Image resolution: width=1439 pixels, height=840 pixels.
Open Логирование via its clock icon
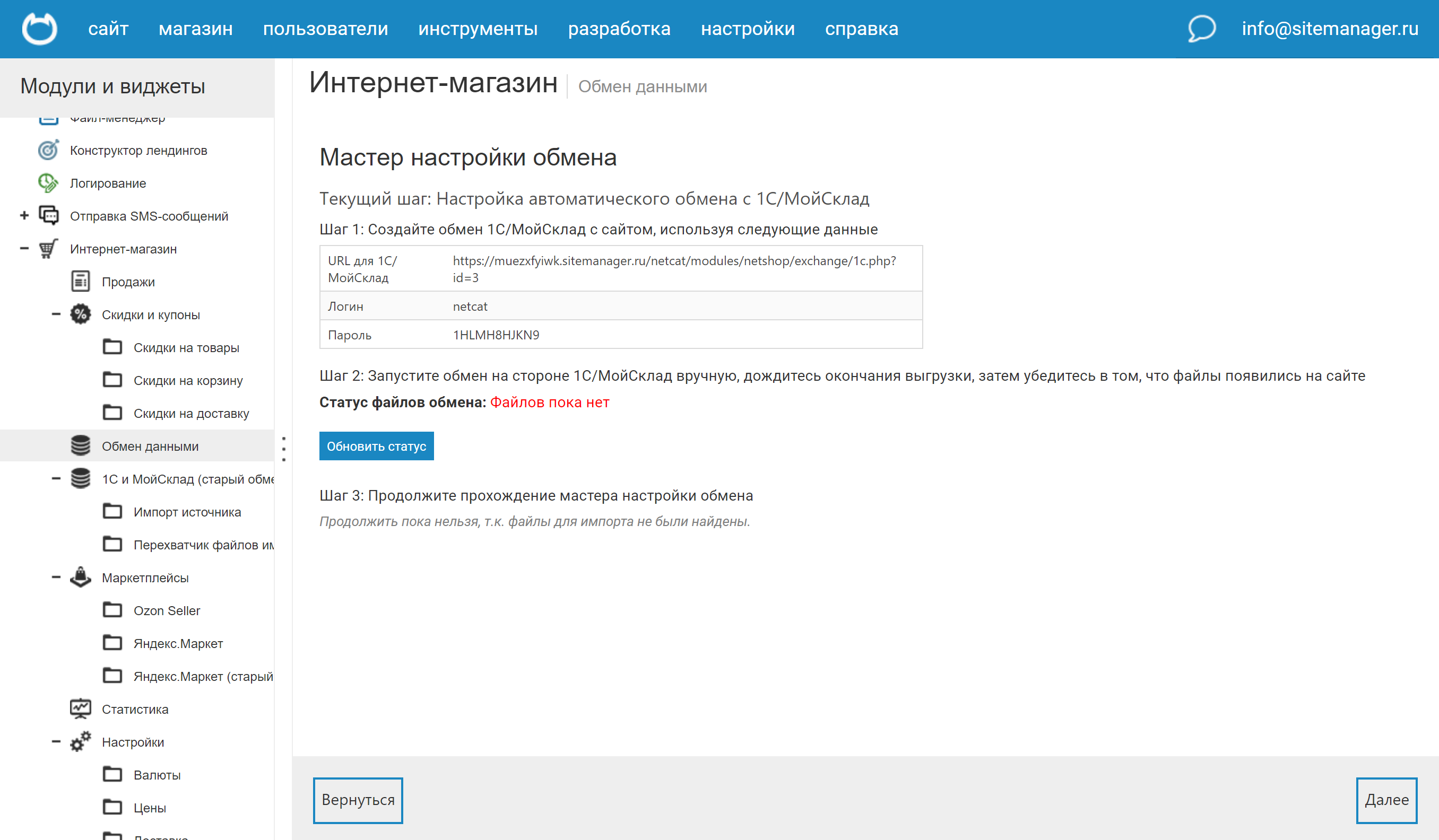(x=48, y=182)
